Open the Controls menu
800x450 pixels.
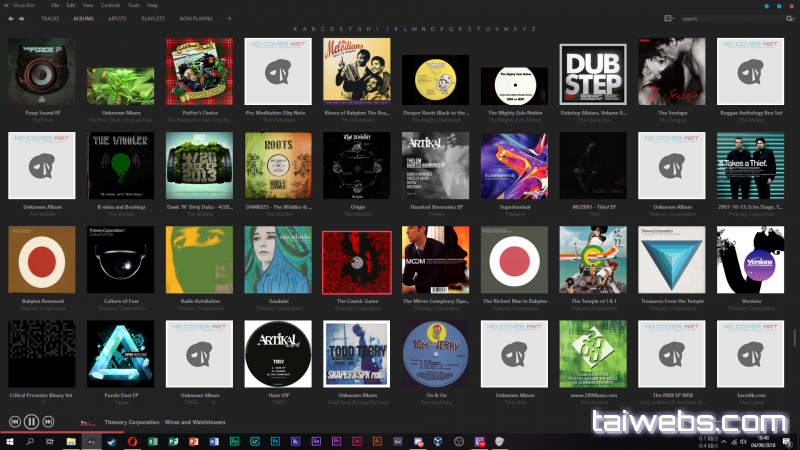(x=110, y=5)
